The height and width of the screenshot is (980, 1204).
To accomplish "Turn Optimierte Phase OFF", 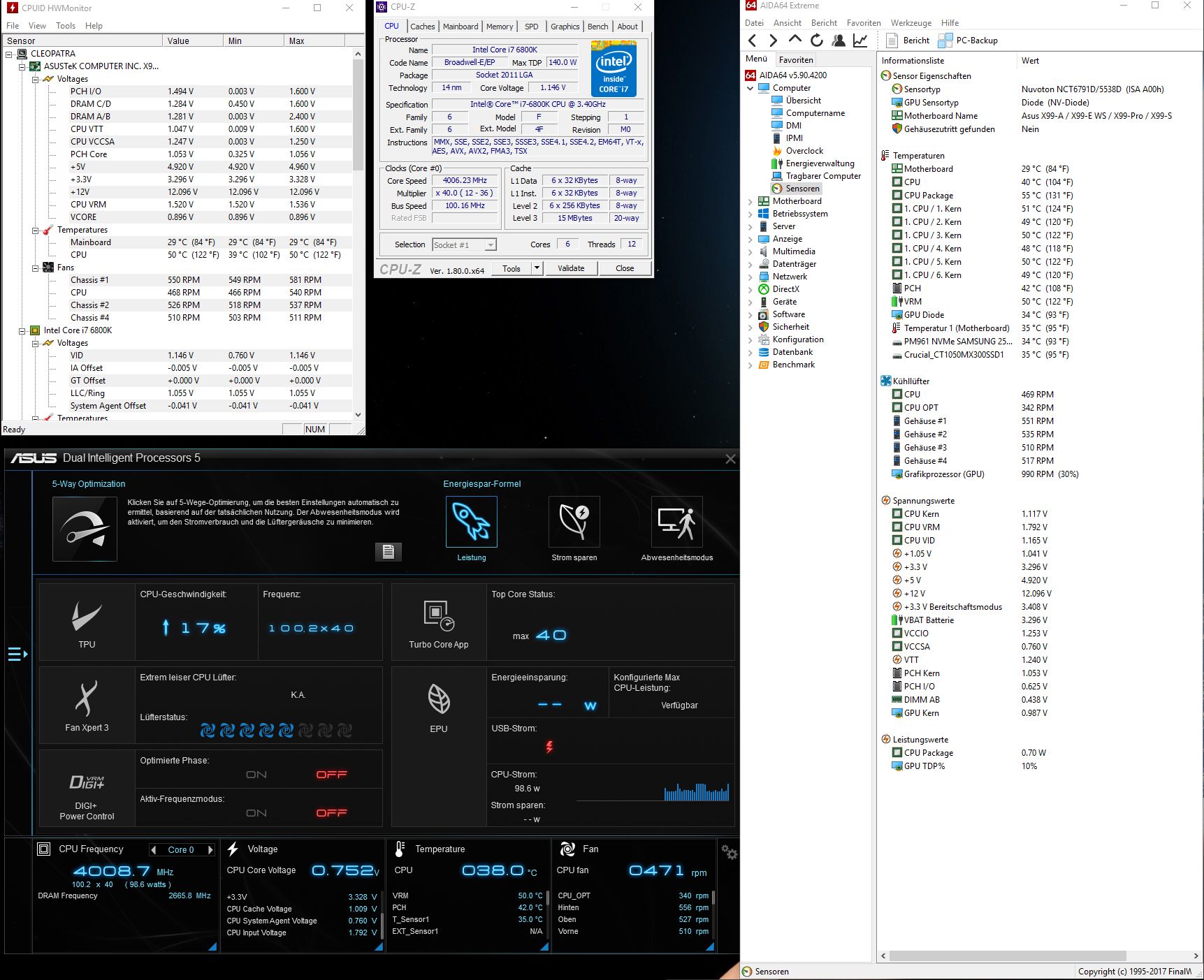I will 331,775.
